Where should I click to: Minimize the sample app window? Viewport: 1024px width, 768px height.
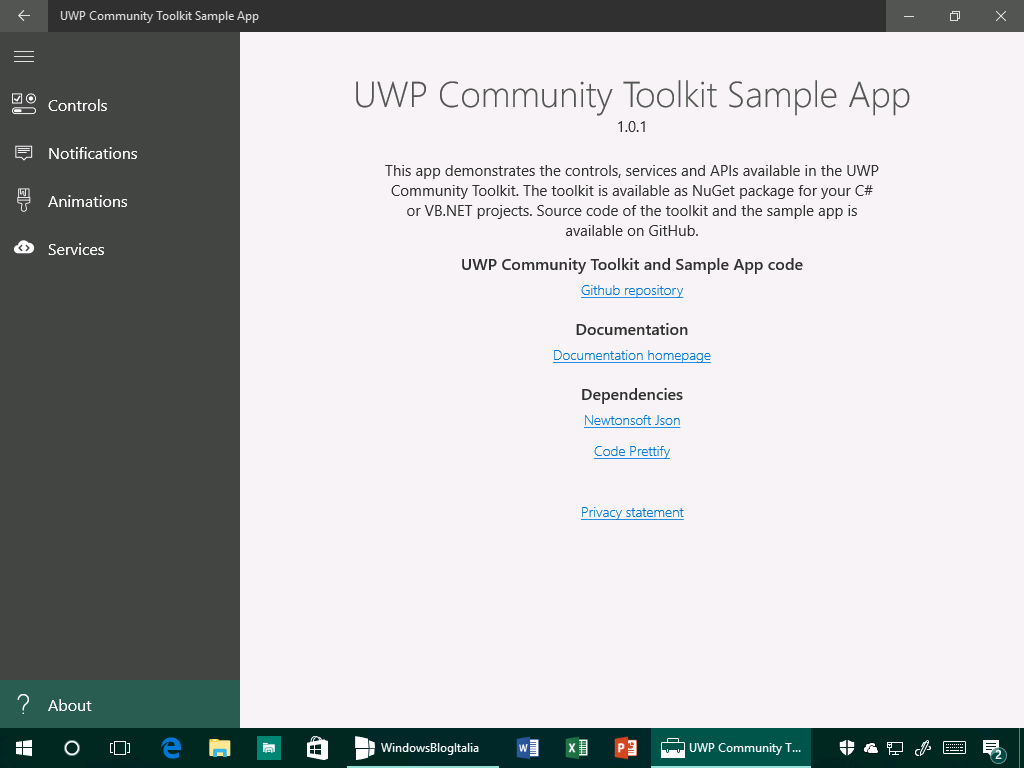pos(908,16)
